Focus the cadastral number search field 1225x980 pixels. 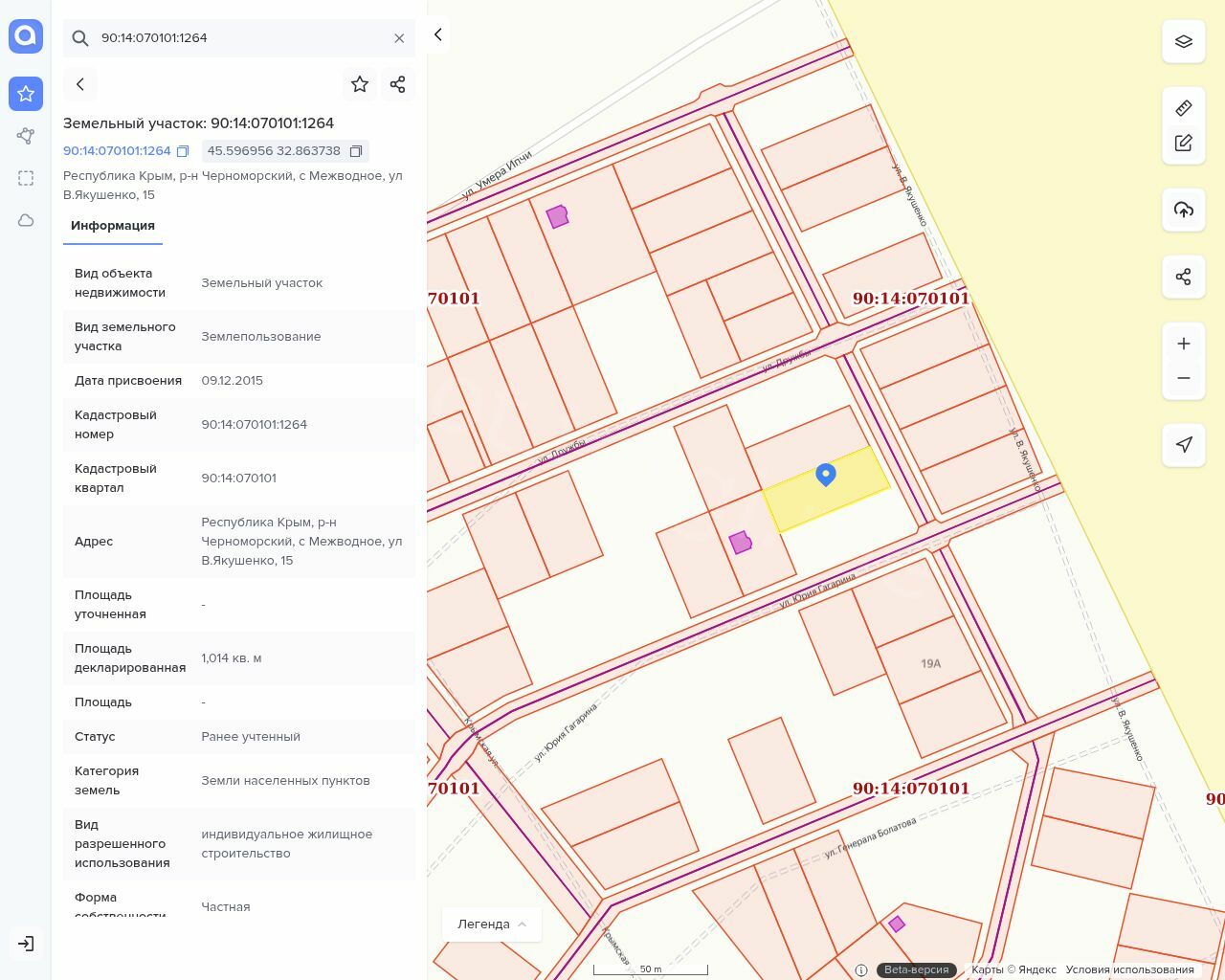(x=239, y=38)
